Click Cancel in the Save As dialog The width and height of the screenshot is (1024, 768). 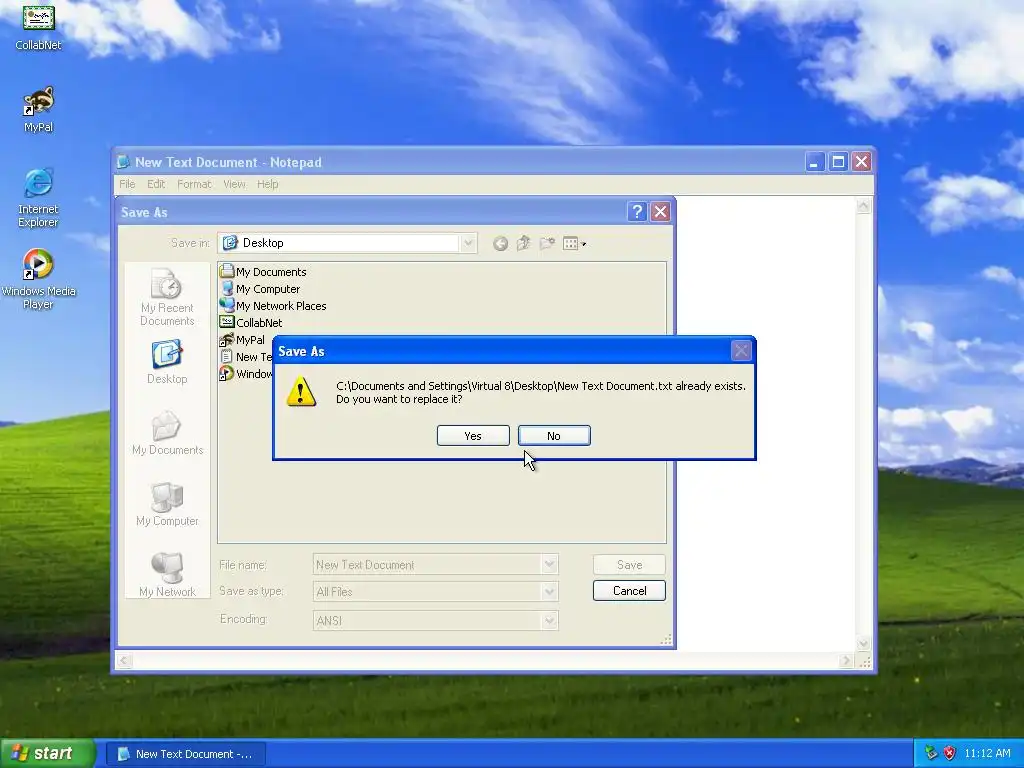pos(630,590)
